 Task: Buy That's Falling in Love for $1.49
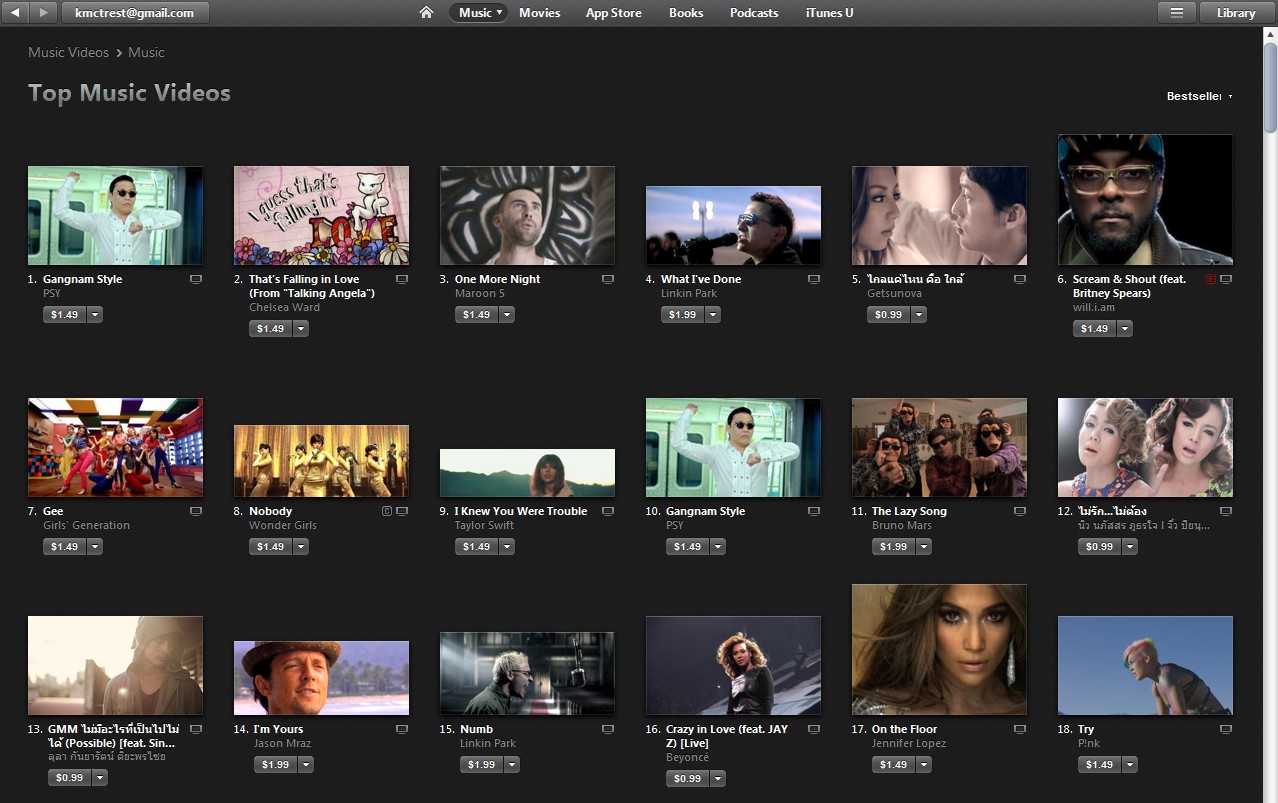(x=271, y=329)
